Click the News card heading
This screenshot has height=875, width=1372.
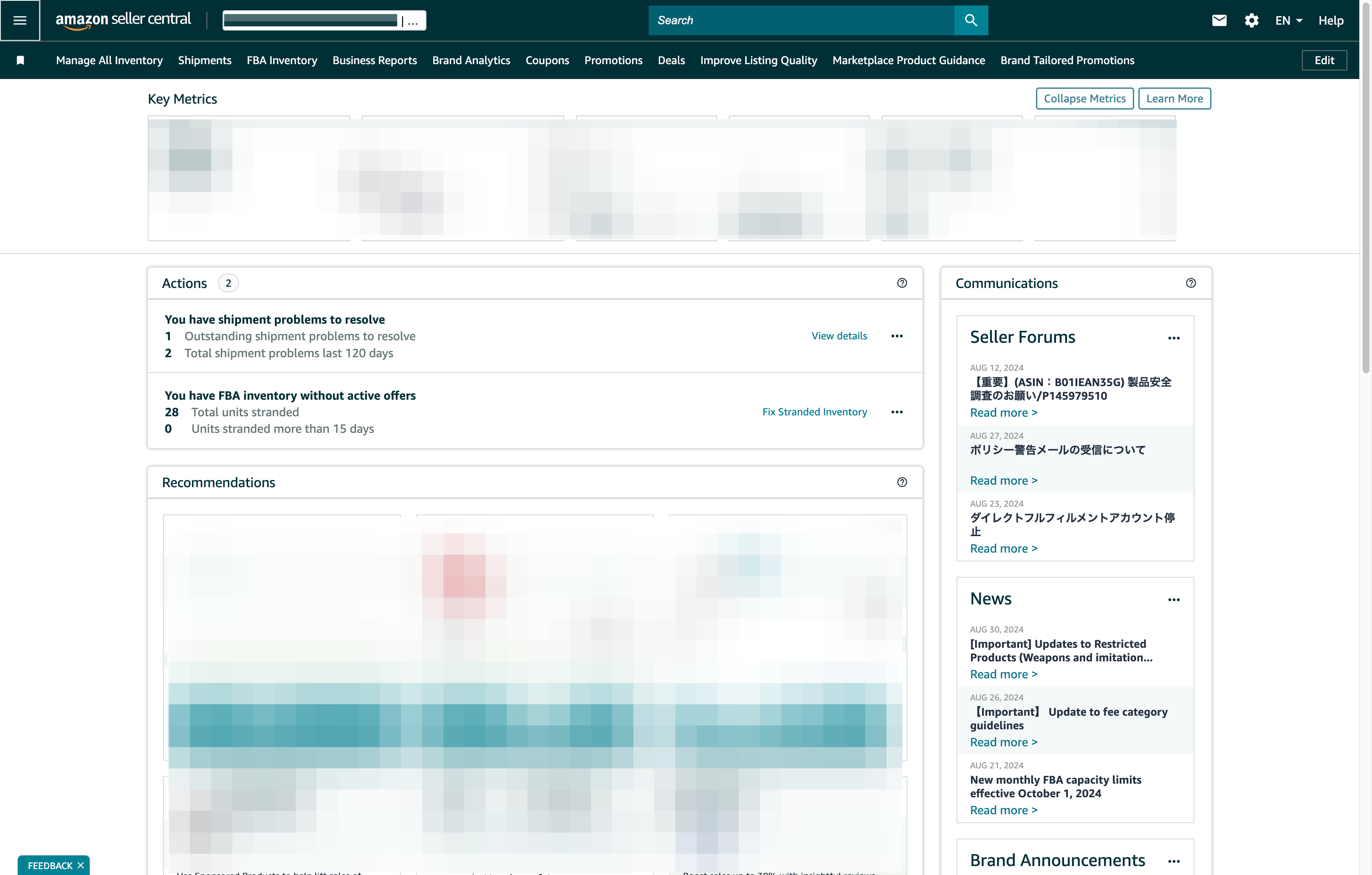pos(991,599)
